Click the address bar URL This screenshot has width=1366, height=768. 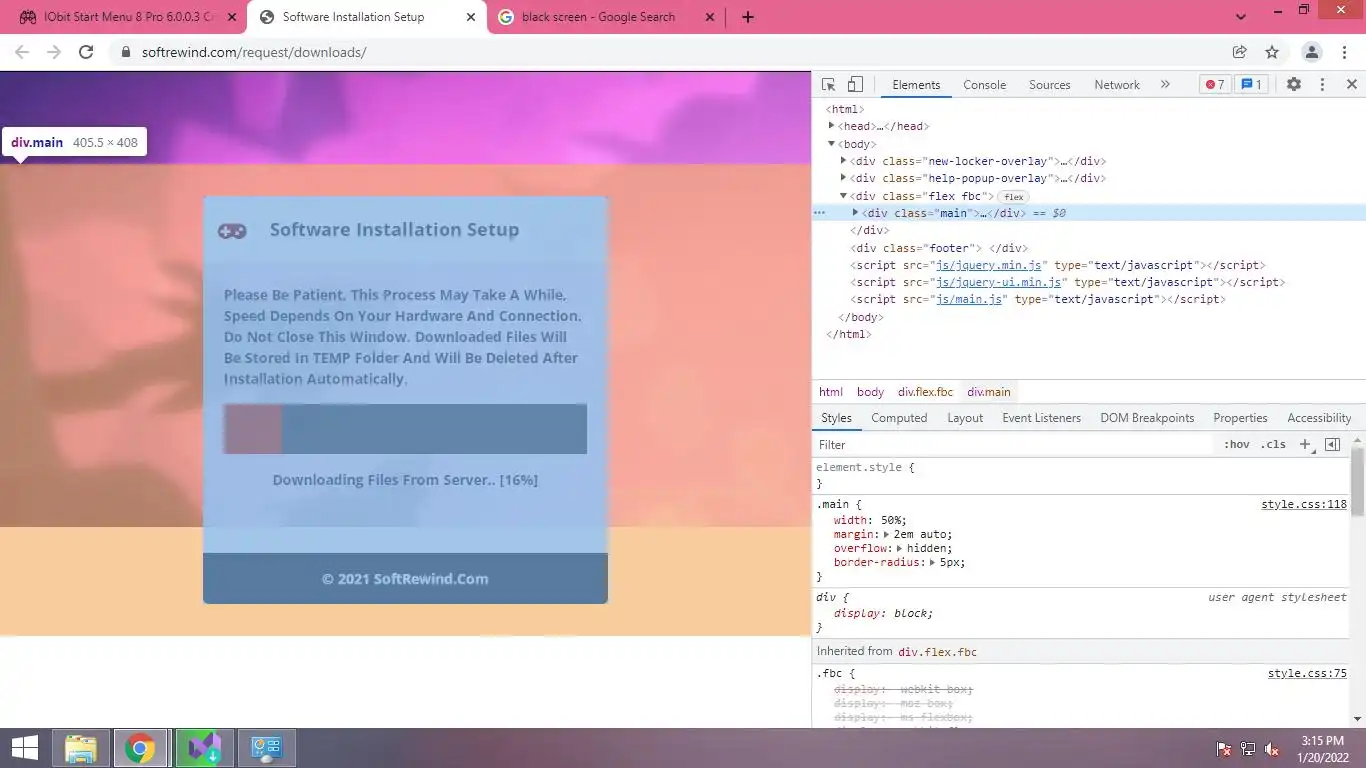[255, 52]
